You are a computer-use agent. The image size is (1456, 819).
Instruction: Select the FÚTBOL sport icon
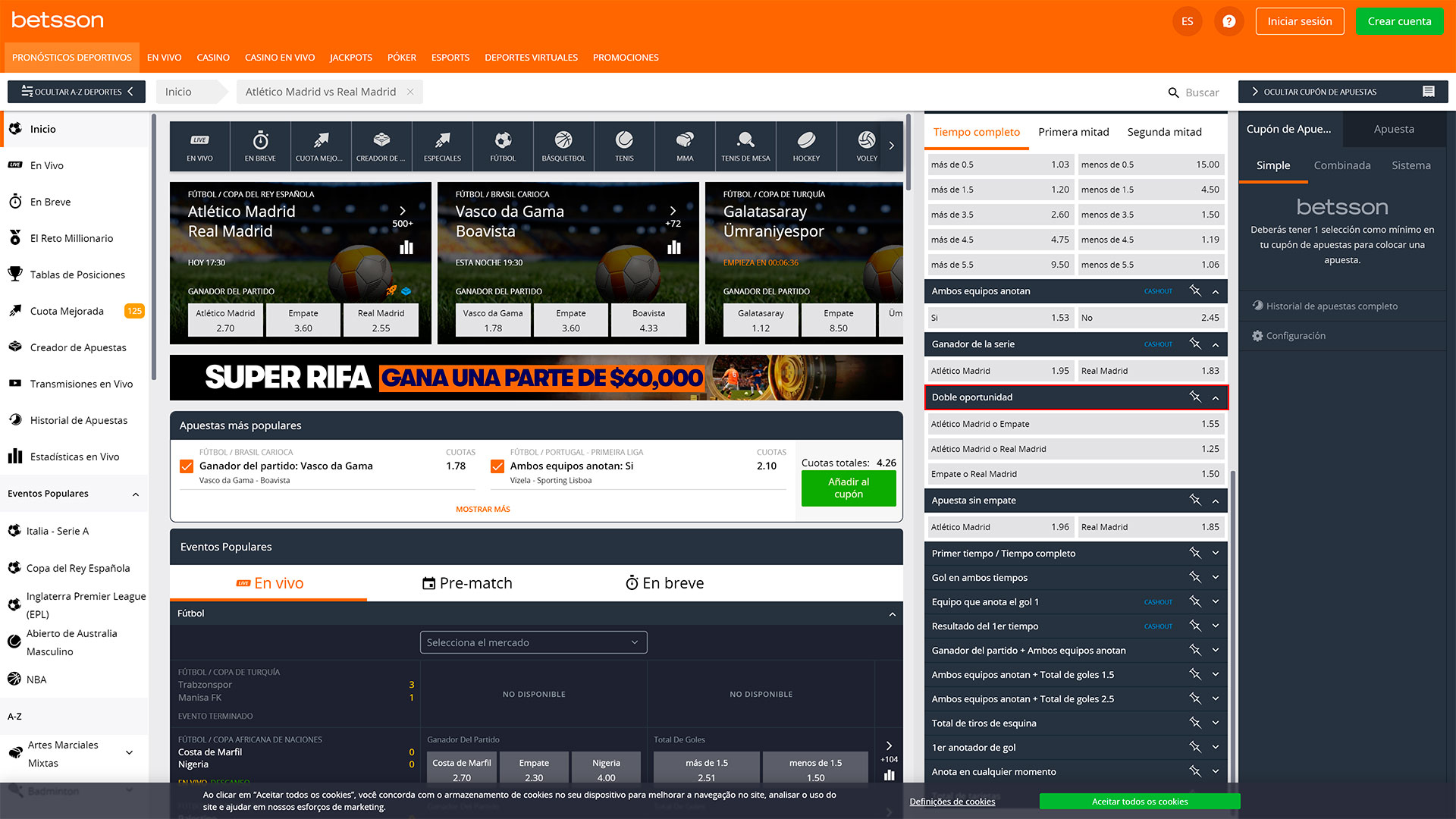coord(503,146)
